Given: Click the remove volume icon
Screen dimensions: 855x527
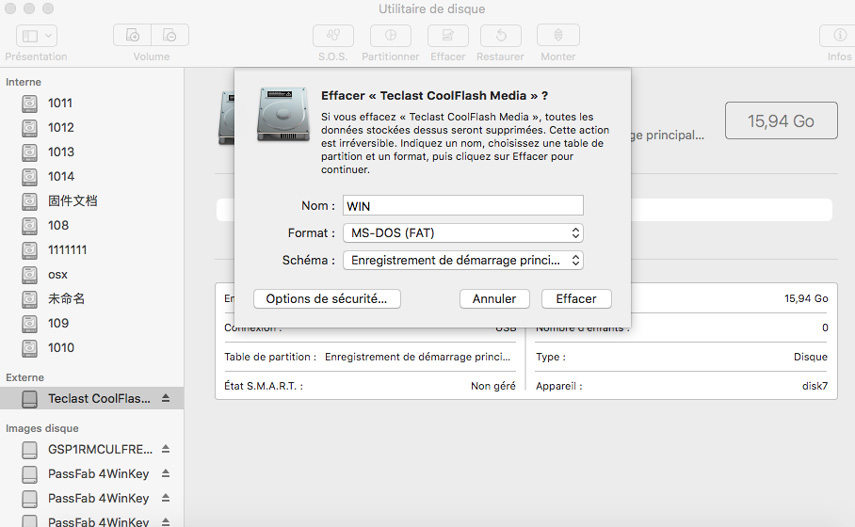Looking at the screenshot, I should (170, 35).
